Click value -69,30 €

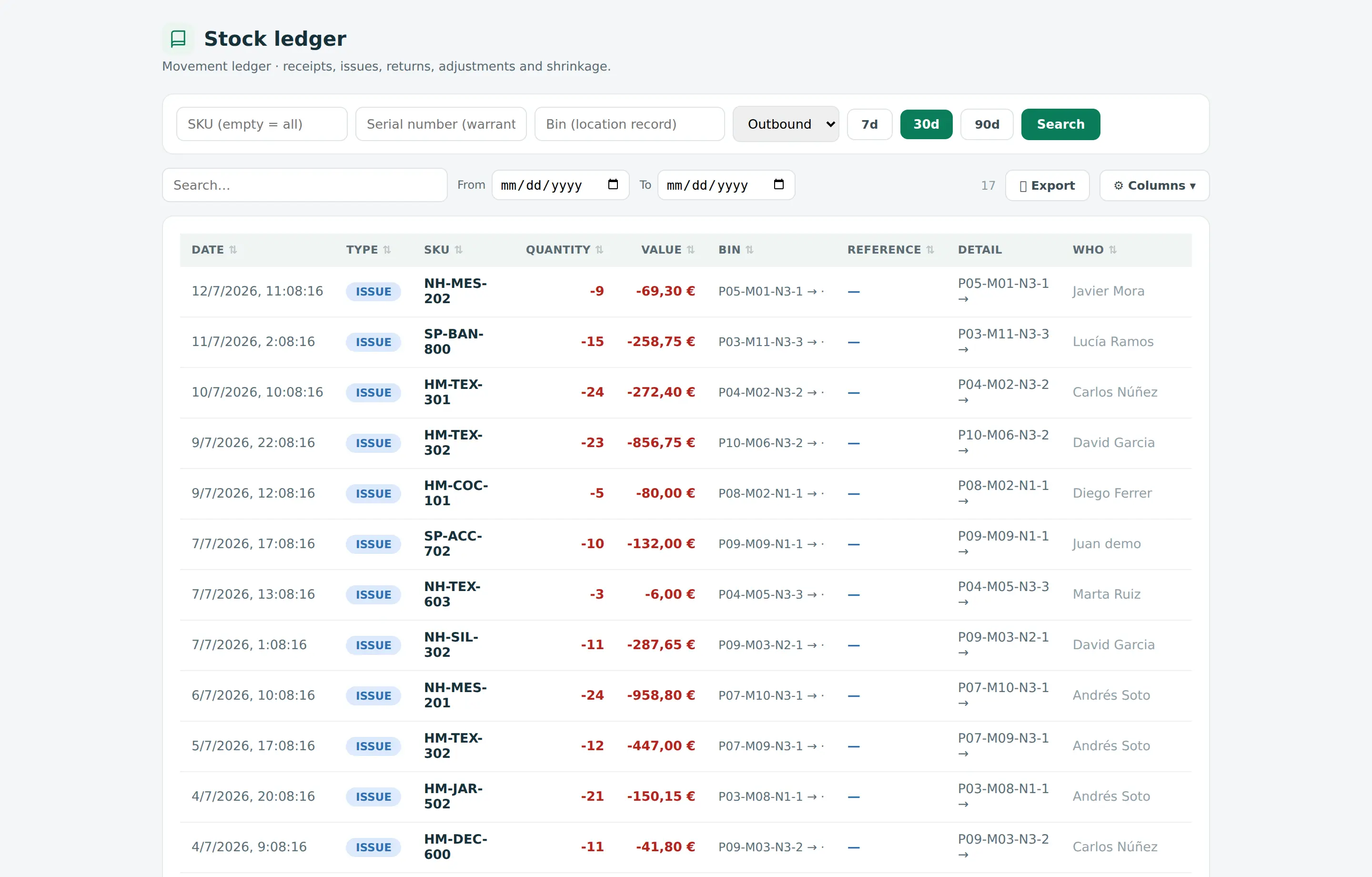coord(666,291)
